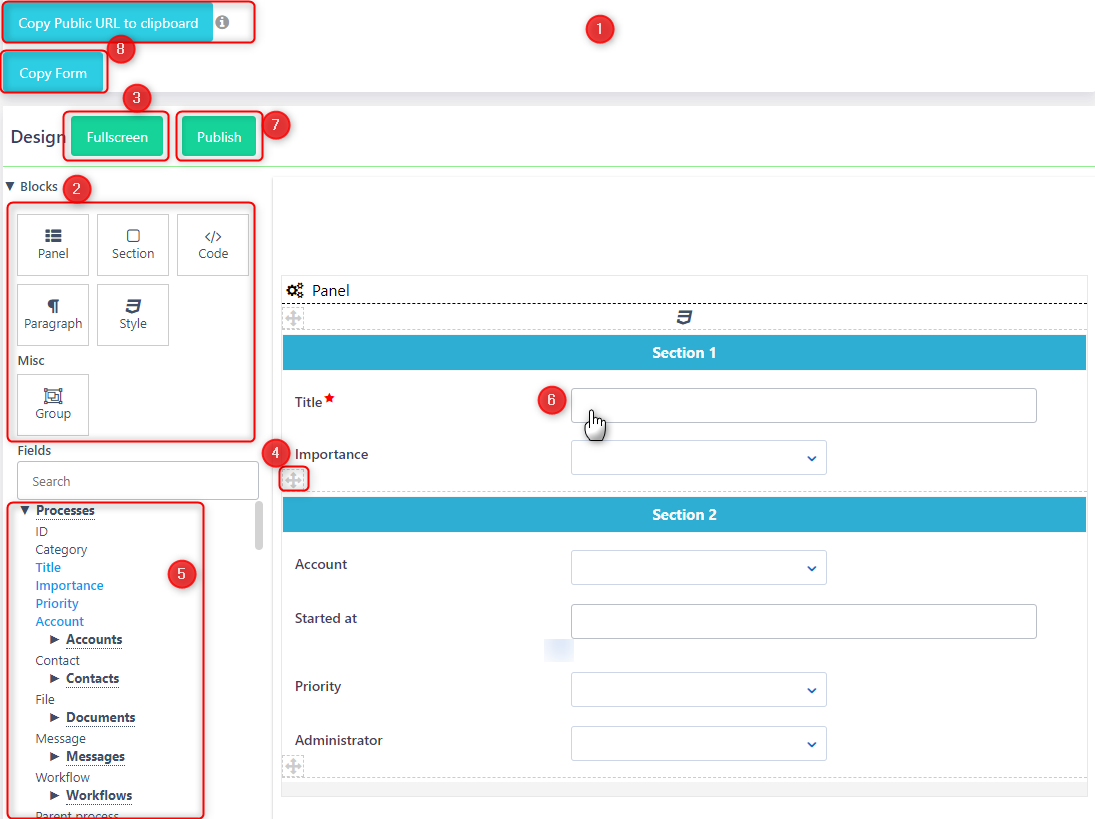Click the info icon beside Copy Public URL
The image size is (1095, 819).
point(222,22)
